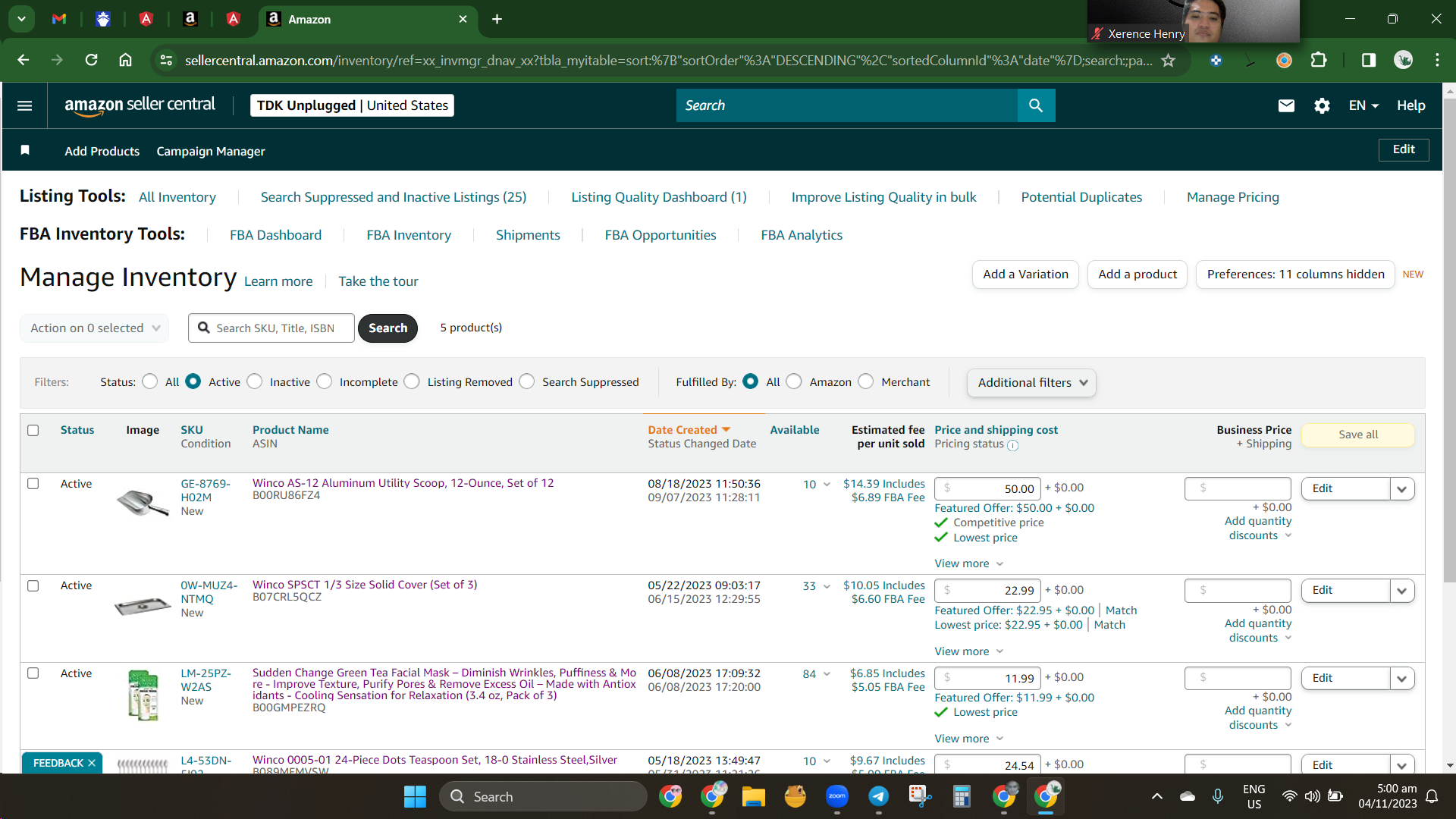
Task: Switch to the Gmail pinned tab
Action: point(59,19)
